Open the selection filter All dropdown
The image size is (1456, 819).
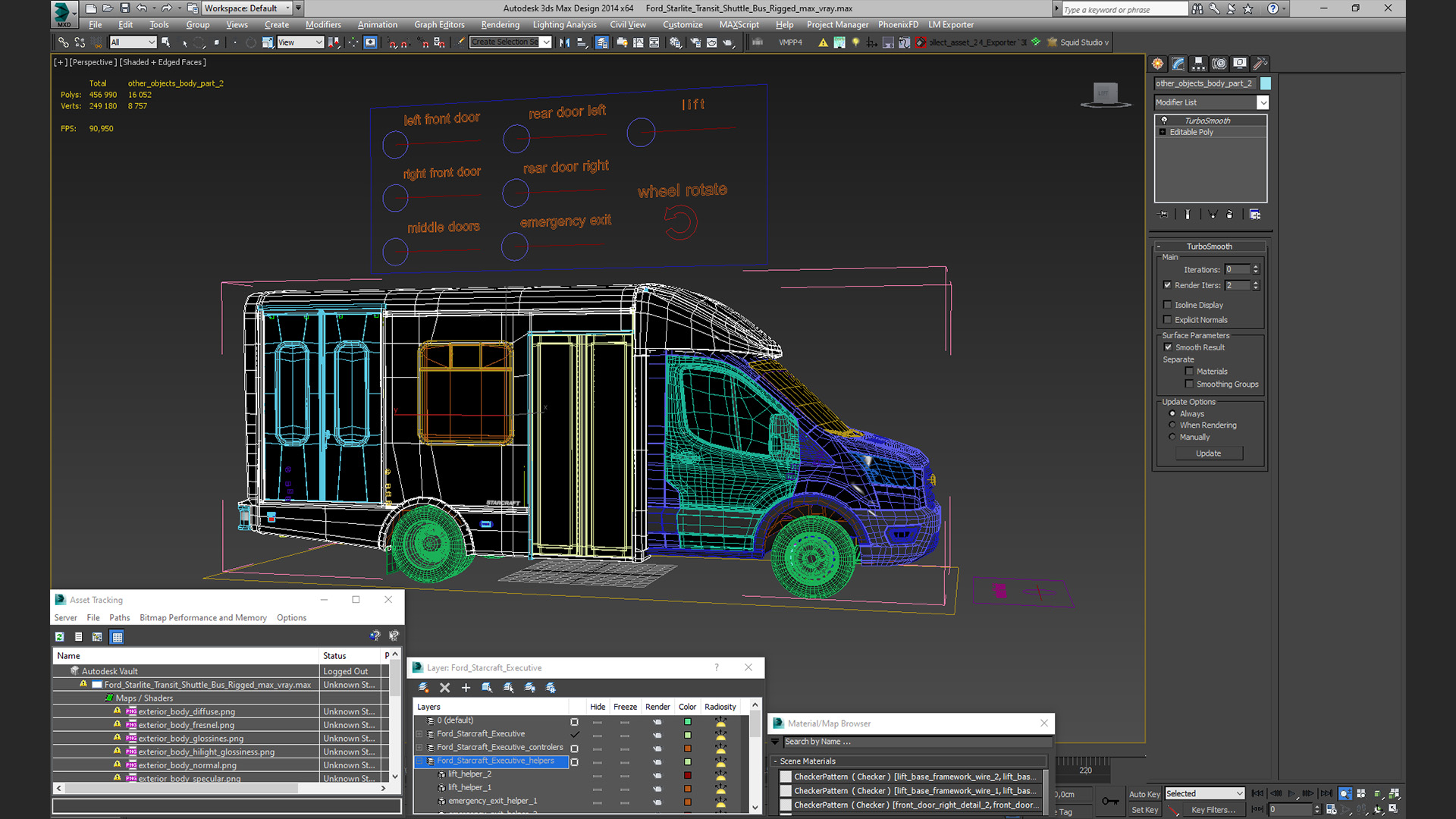[x=133, y=42]
